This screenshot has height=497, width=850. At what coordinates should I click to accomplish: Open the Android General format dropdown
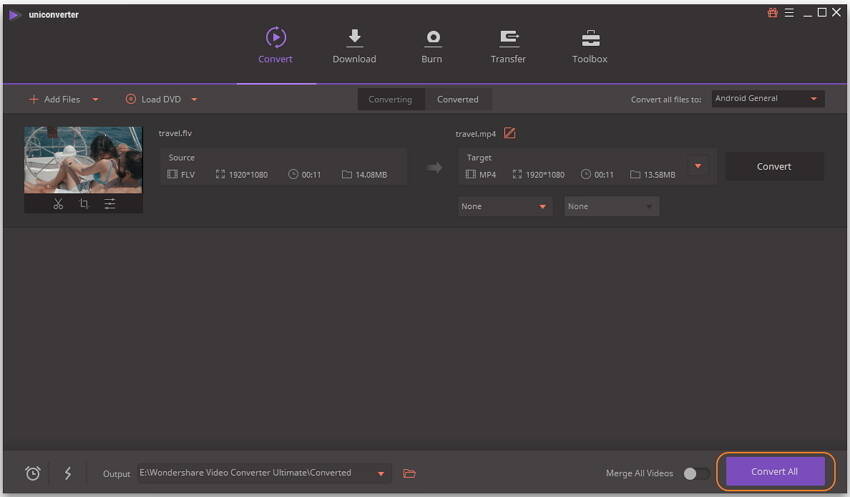tap(768, 99)
